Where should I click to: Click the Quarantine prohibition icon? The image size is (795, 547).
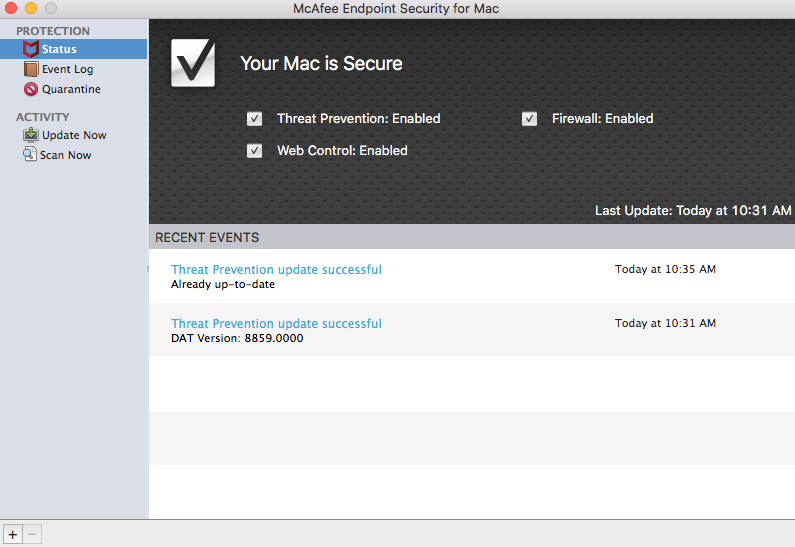31,89
